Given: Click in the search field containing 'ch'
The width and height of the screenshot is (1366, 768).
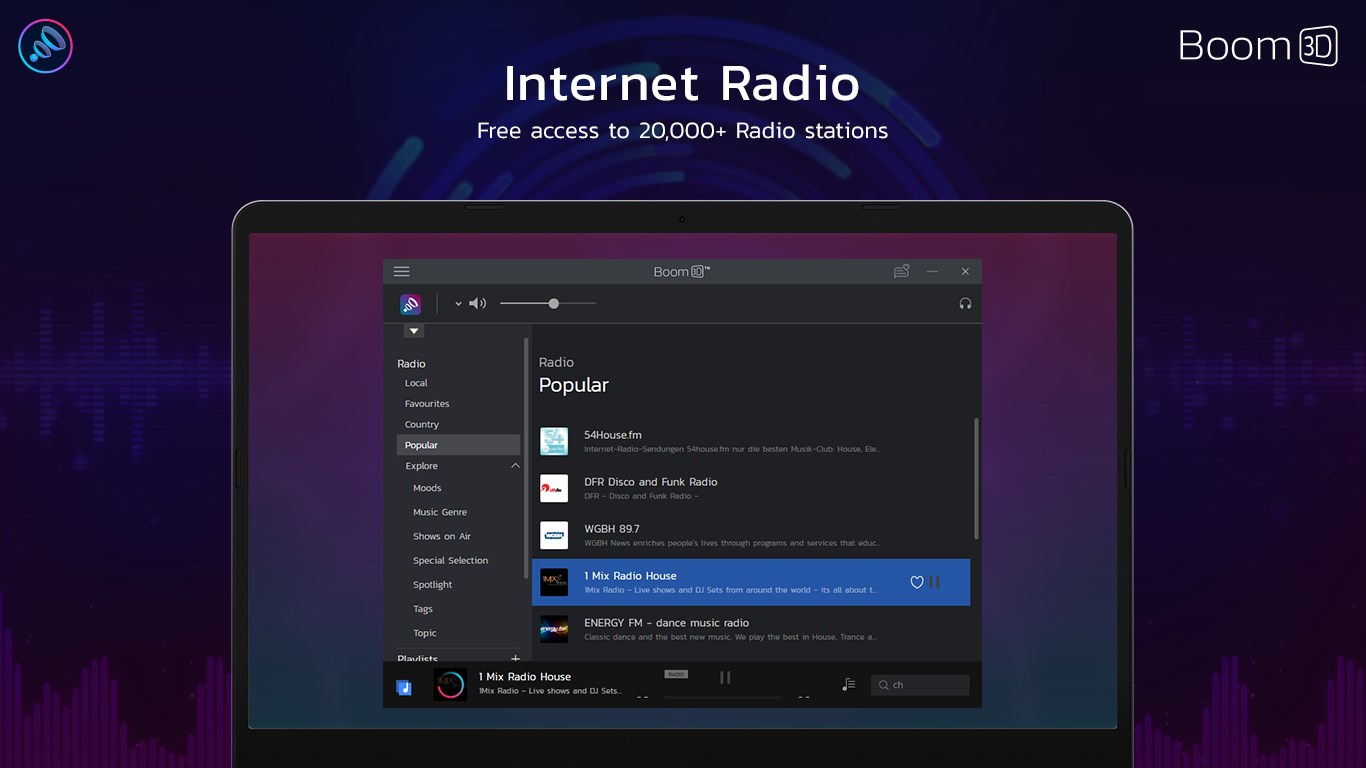Looking at the screenshot, I should 920,685.
